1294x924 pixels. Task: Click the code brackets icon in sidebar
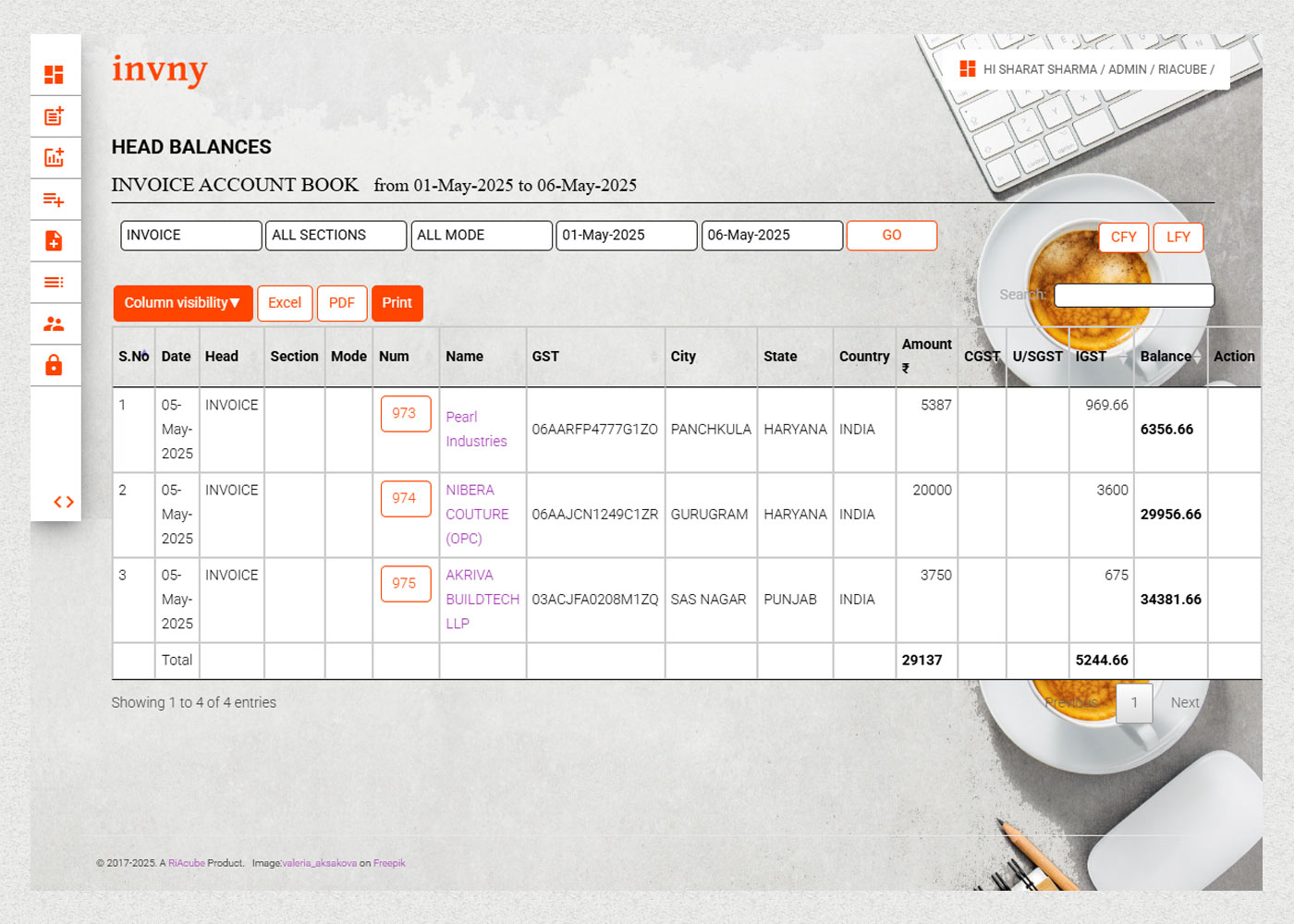click(x=64, y=502)
